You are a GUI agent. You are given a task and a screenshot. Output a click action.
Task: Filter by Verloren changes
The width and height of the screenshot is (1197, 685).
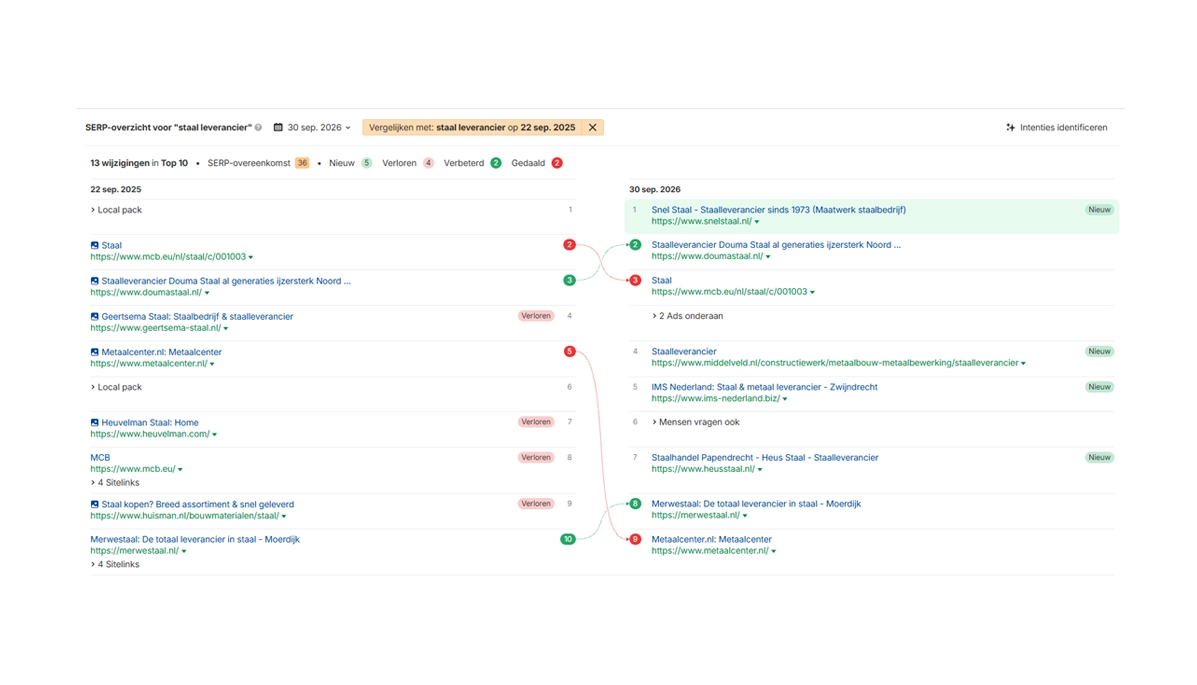[x=408, y=163]
